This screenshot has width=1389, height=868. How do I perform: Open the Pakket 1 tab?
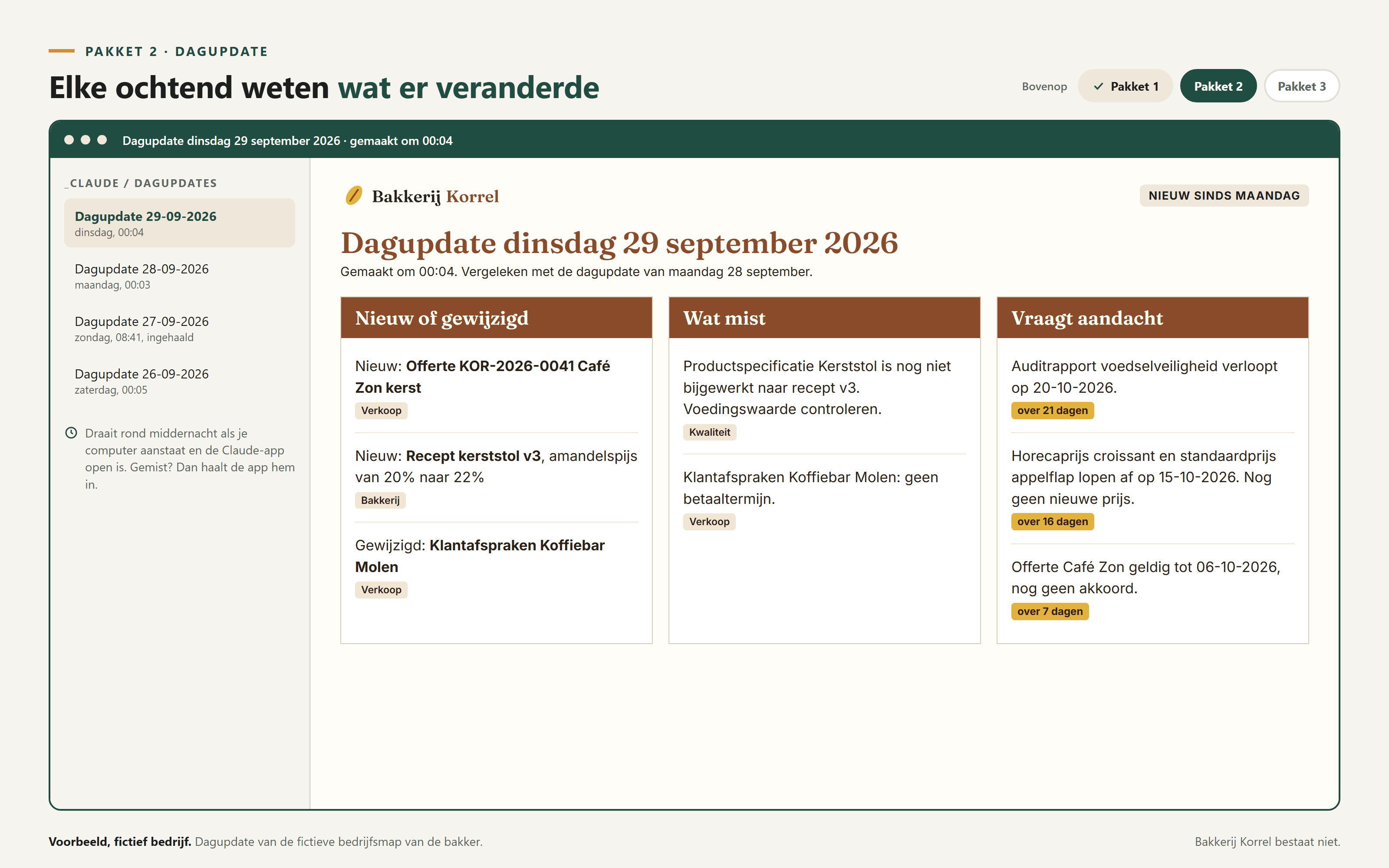click(x=1125, y=86)
